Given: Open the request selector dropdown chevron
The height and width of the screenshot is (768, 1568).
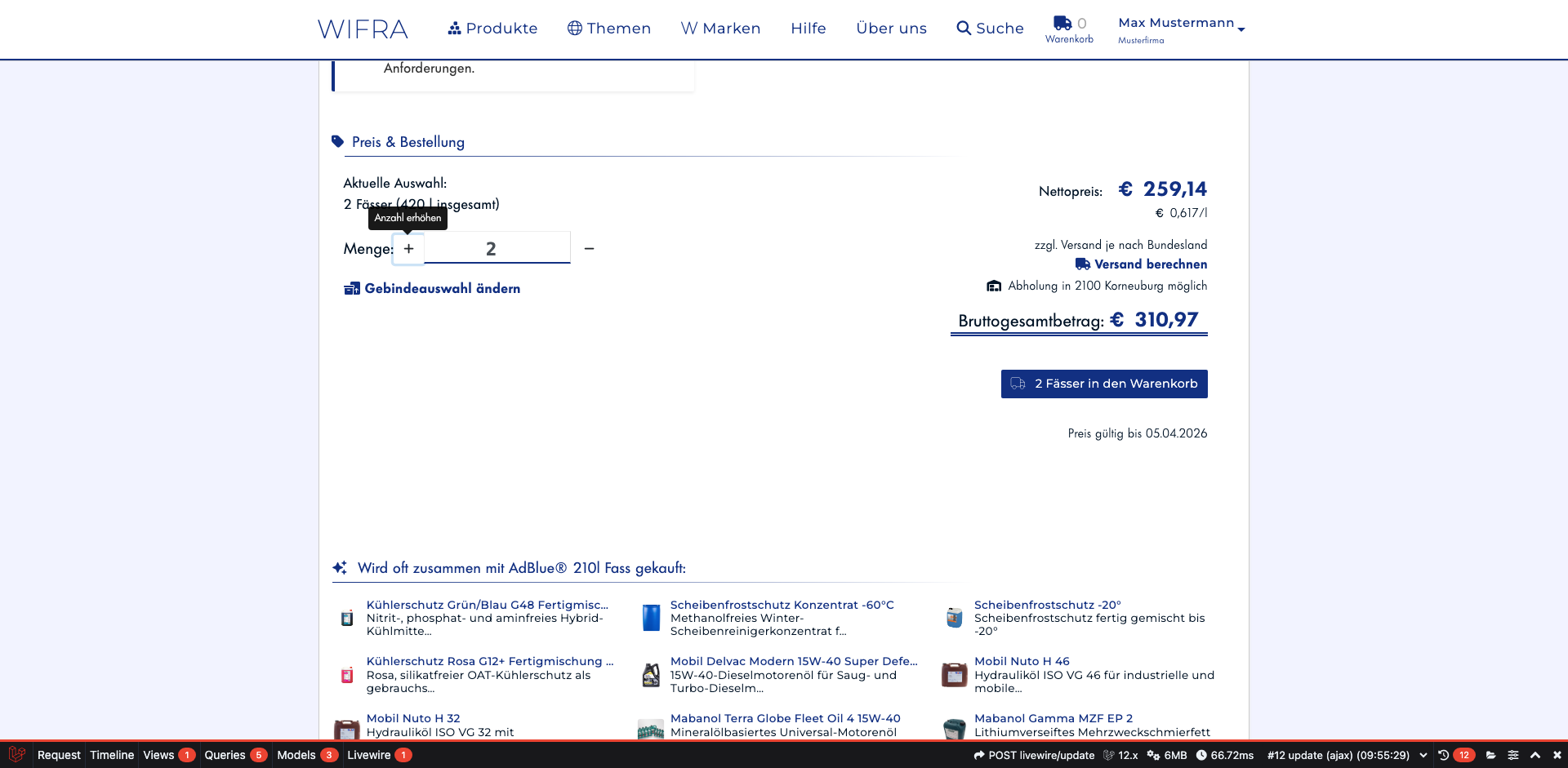Looking at the screenshot, I should coord(1423,755).
